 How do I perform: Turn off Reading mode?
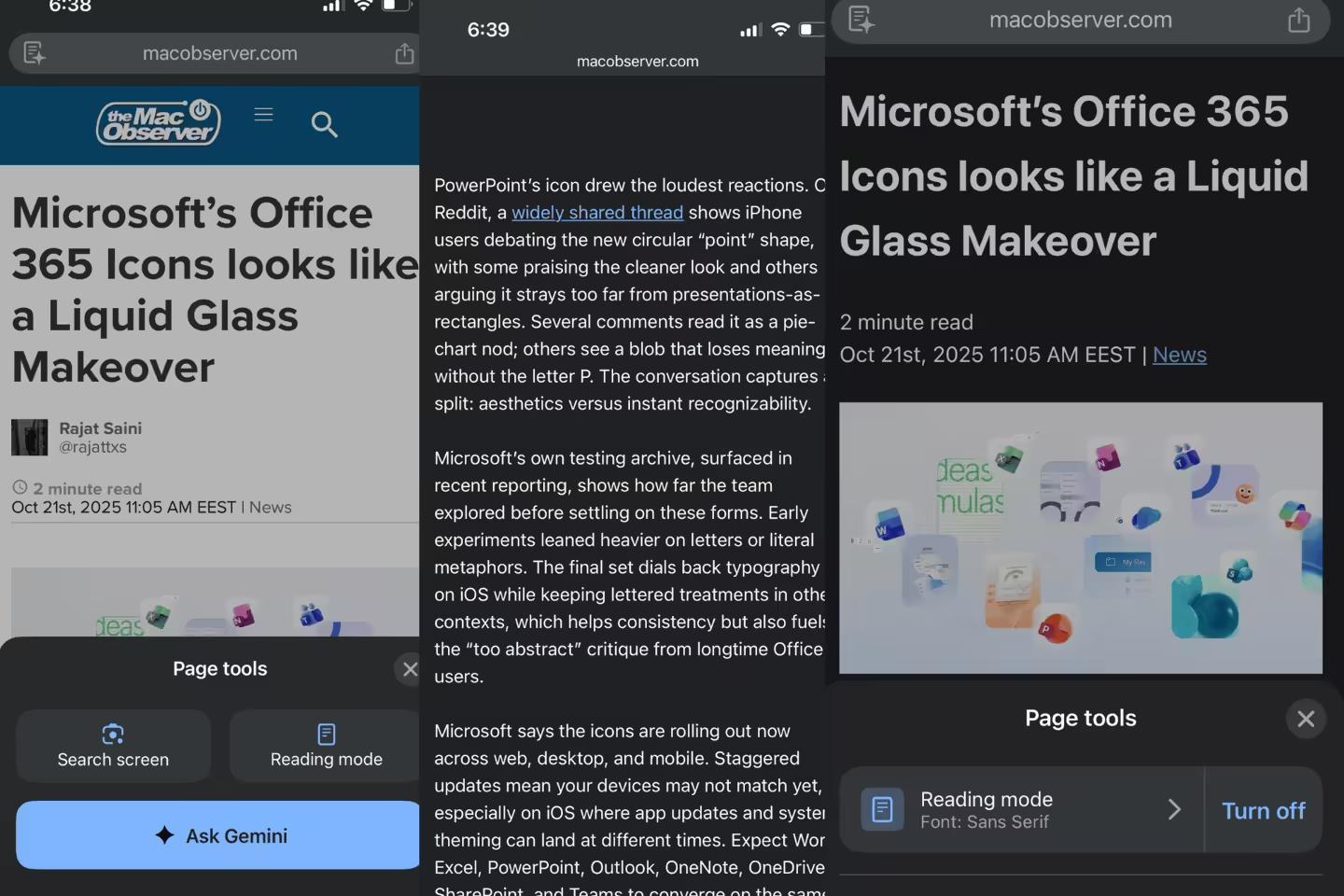click(1263, 810)
